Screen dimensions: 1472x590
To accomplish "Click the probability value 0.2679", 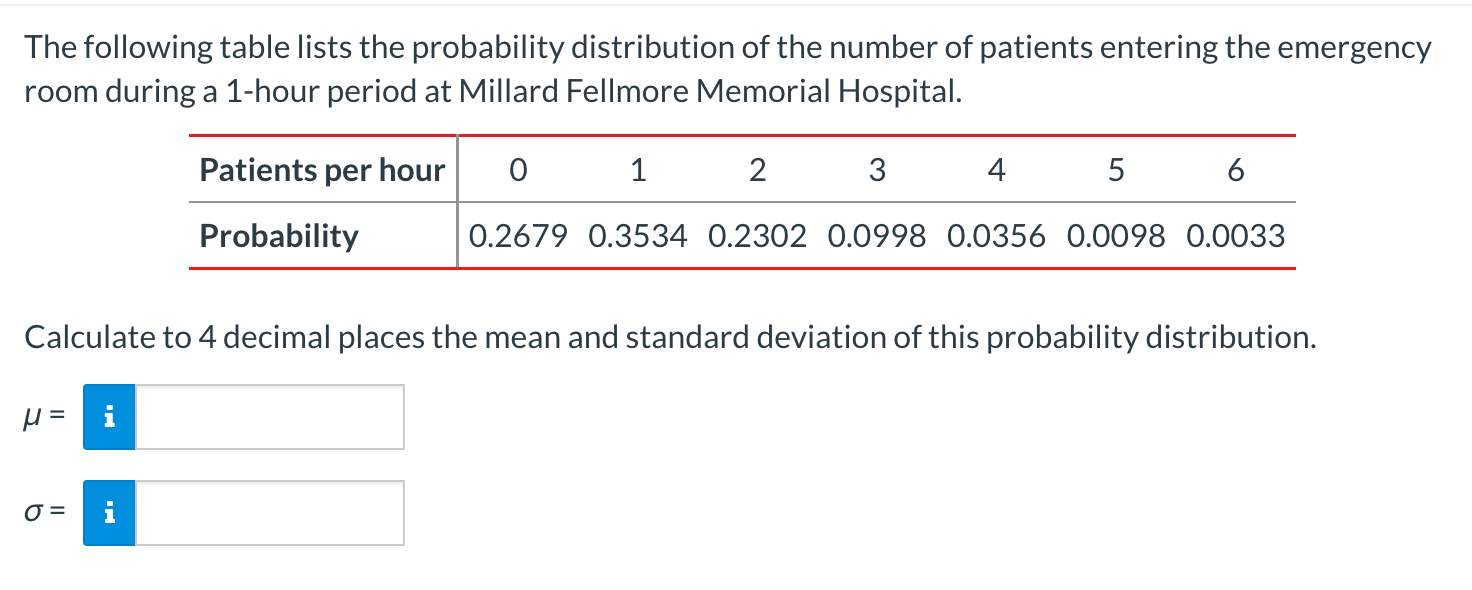I will pos(517,236).
